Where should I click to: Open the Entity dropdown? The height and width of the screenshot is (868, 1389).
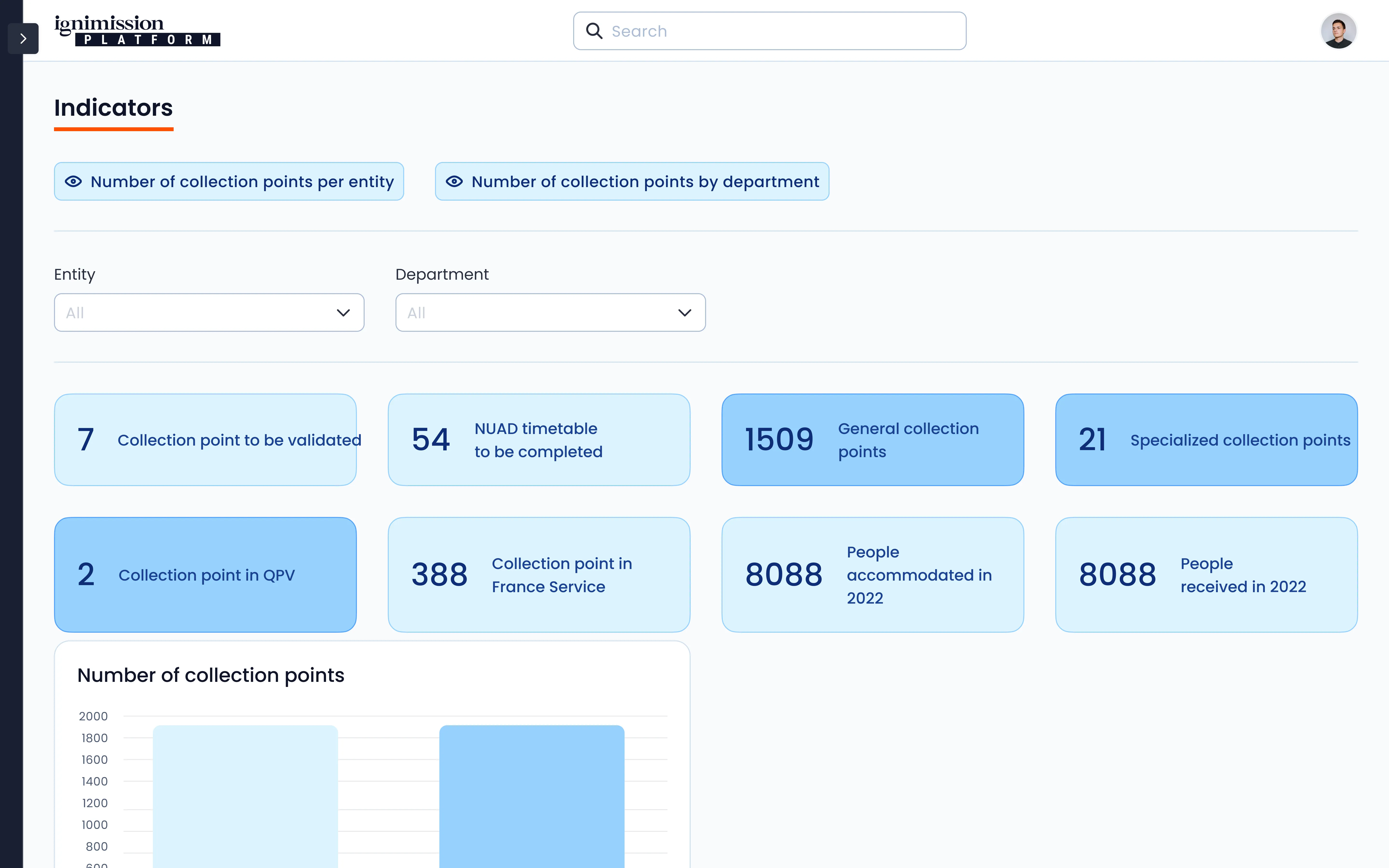[209, 312]
